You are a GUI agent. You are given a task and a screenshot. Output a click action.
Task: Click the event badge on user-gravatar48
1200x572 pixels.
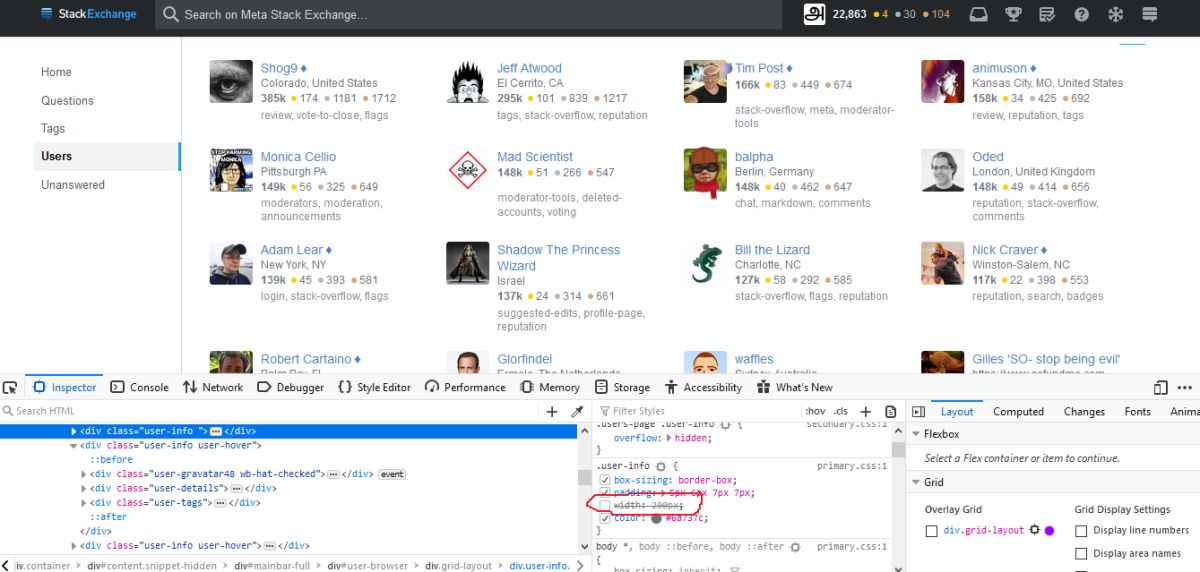click(x=392, y=474)
